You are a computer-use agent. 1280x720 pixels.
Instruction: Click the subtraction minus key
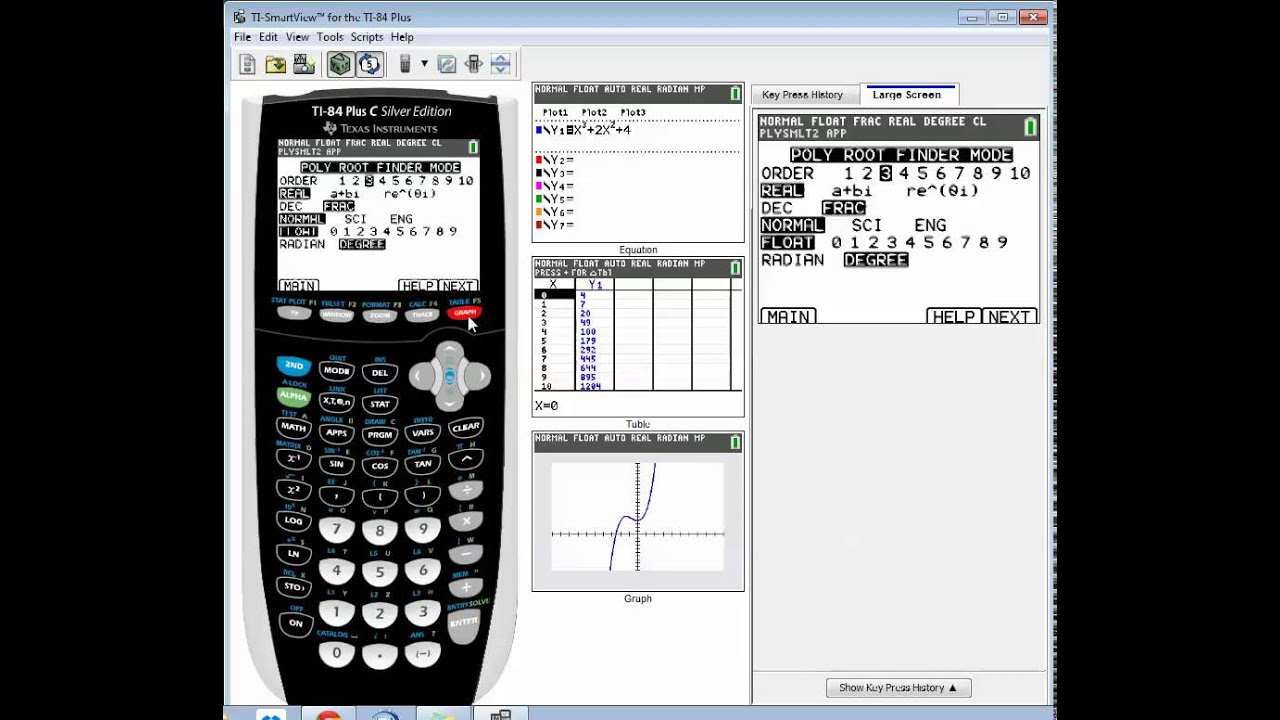click(465, 553)
